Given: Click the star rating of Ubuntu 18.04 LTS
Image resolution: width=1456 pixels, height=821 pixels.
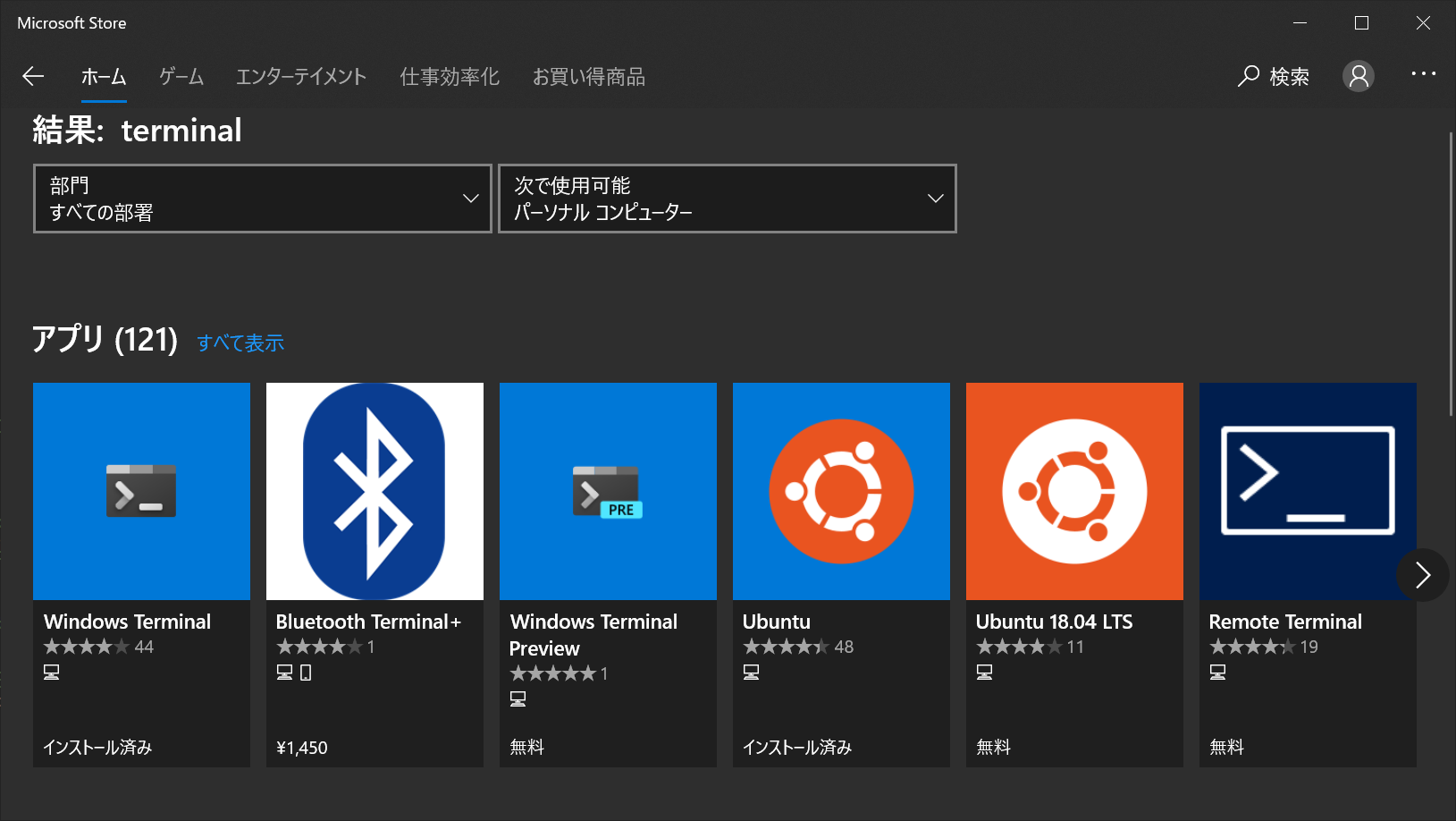Looking at the screenshot, I should pyautogui.click(x=1020, y=647).
